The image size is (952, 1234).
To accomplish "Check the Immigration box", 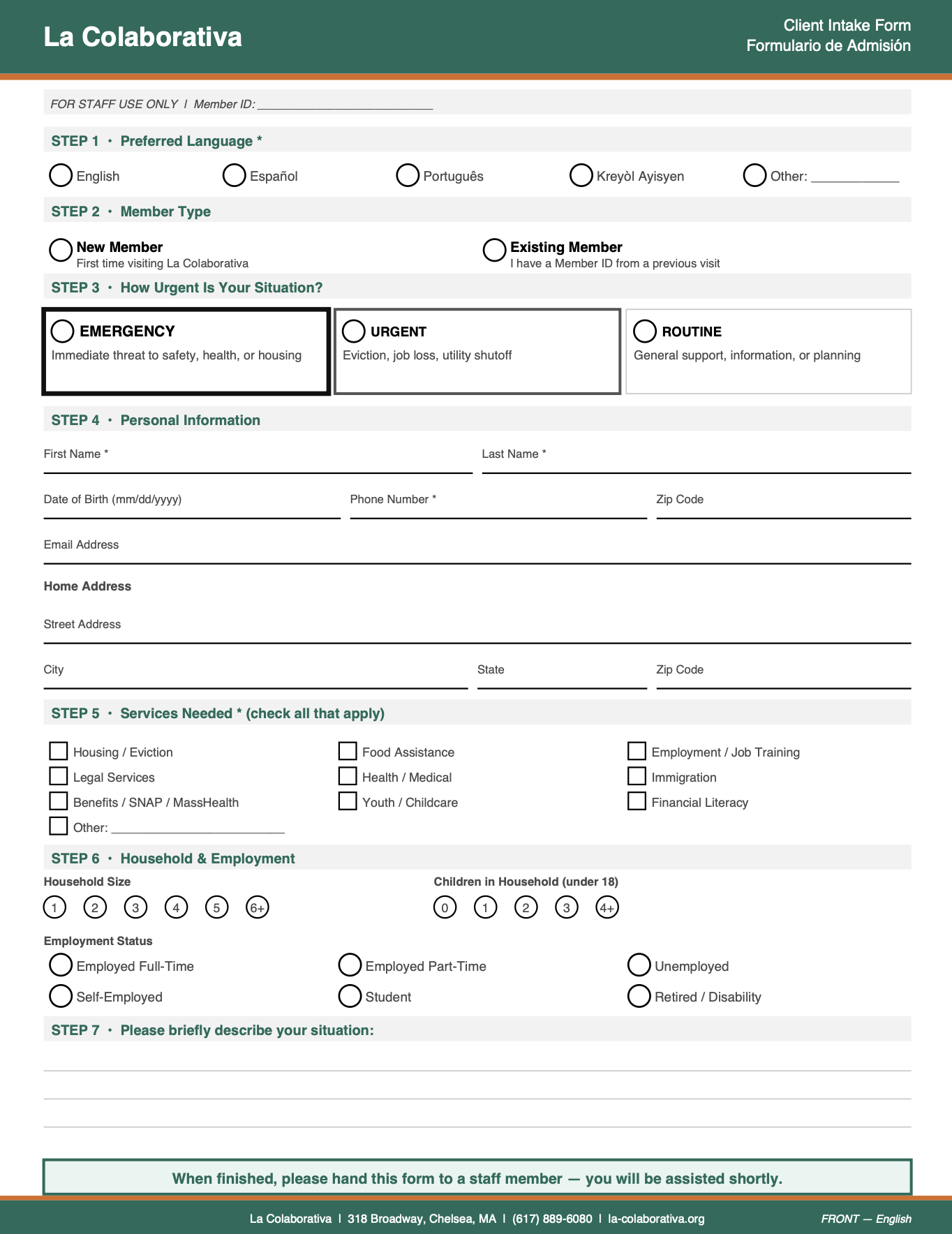I will coord(637,776).
